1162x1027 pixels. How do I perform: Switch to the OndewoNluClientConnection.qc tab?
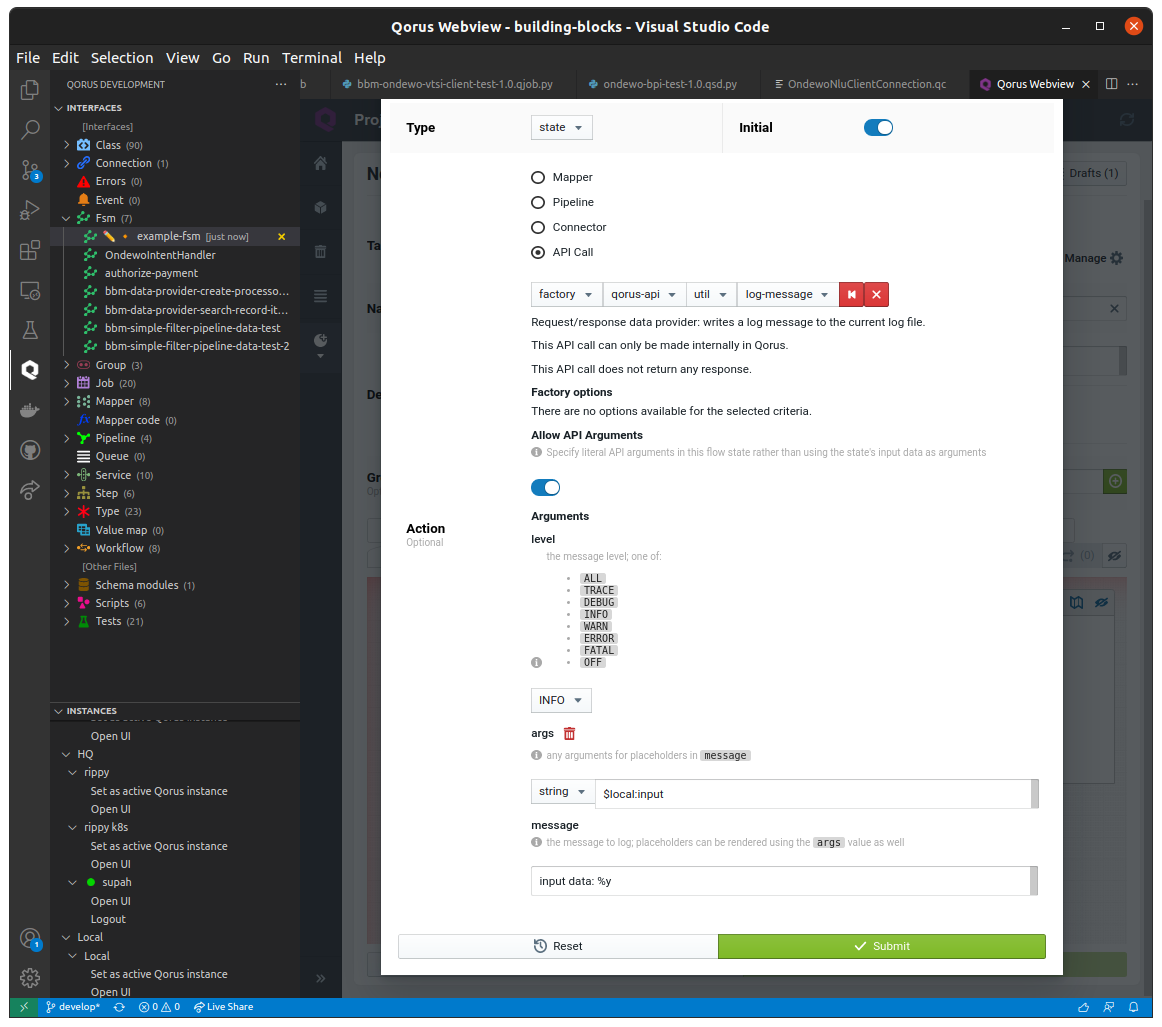point(866,84)
